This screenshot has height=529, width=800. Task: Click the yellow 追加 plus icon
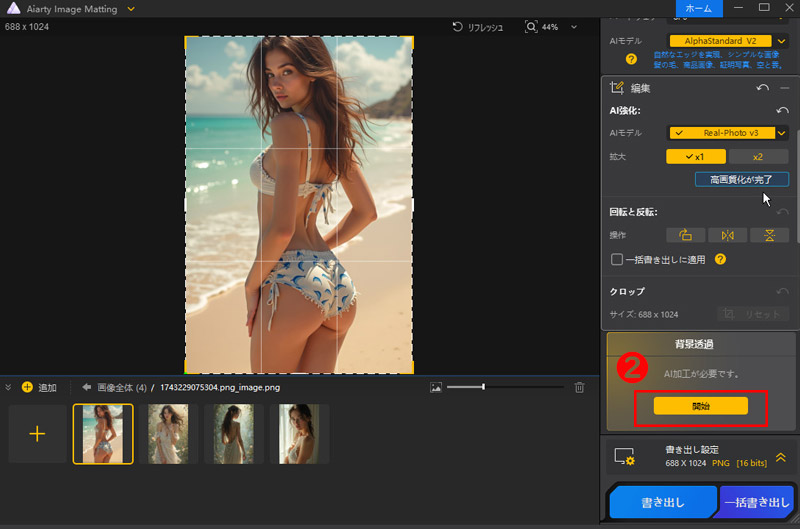27,387
